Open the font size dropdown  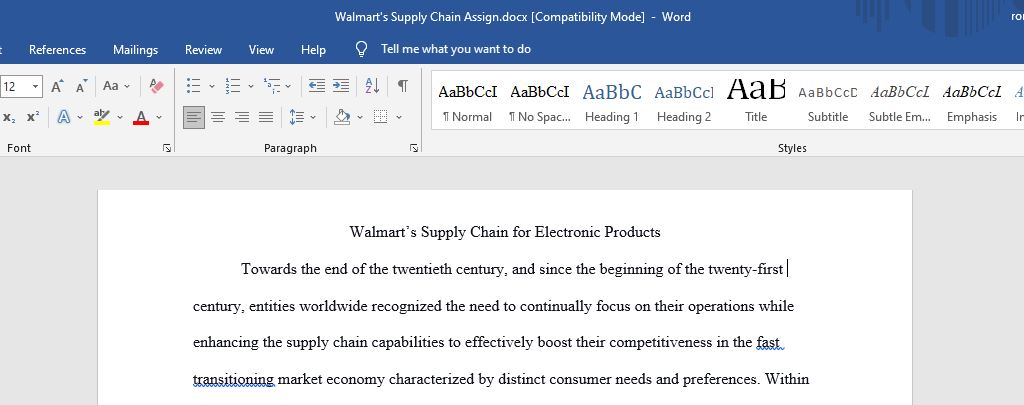[36, 86]
